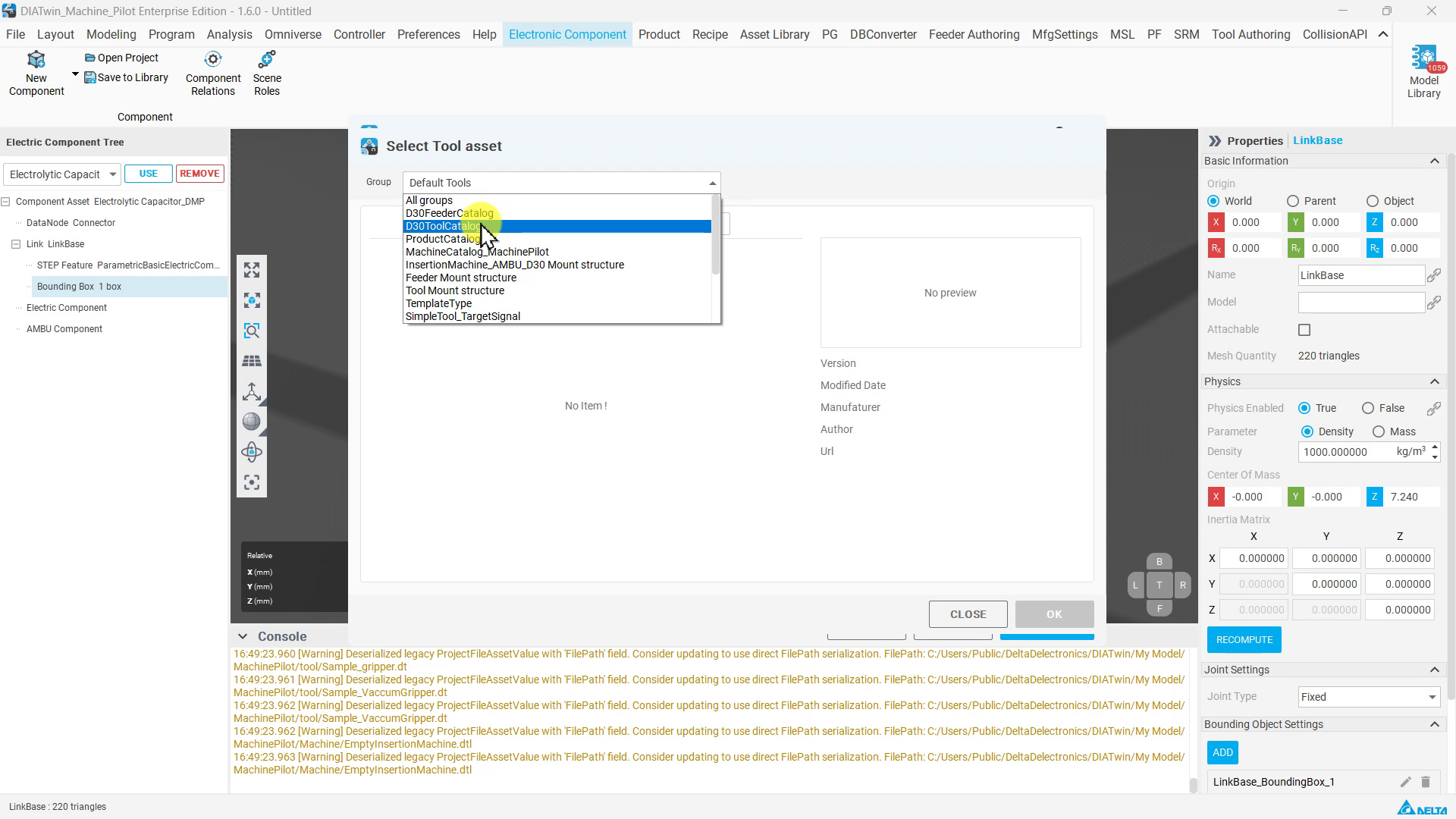The height and width of the screenshot is (819, 1456).
Task: Choose Tool Mount structure from the list
Action: tap(557, 290)
